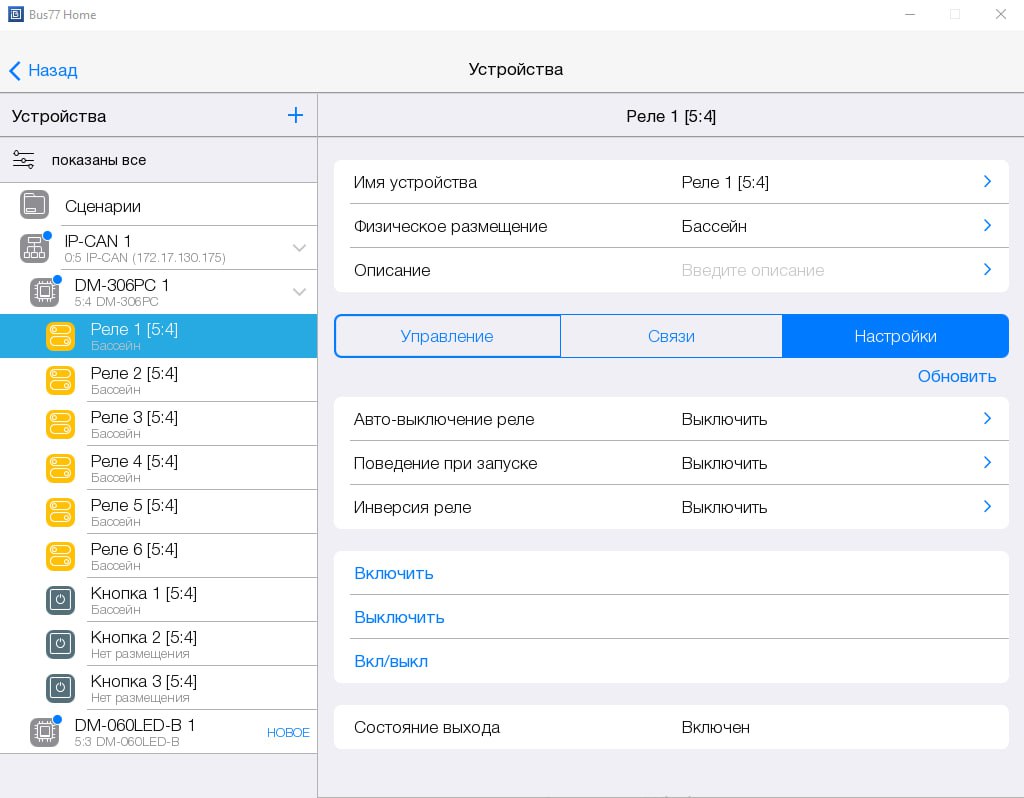Switch to the Связи tab
Viewport: 1024px width, 798px height.
click(x=671, y=336)
